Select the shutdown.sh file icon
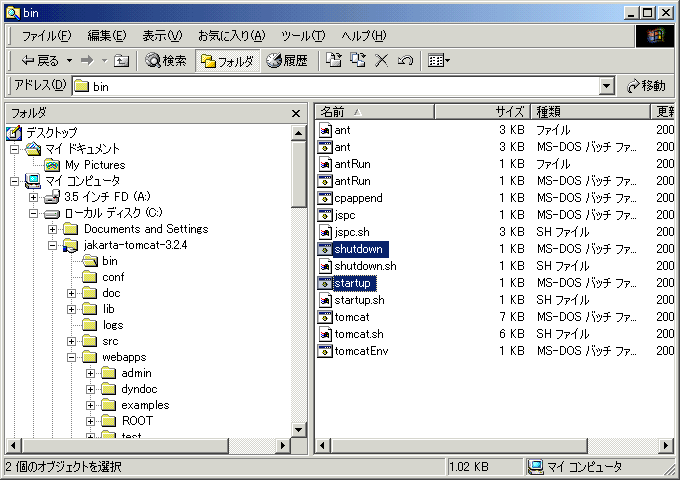680x480 pixels. (x=325, y=266)
